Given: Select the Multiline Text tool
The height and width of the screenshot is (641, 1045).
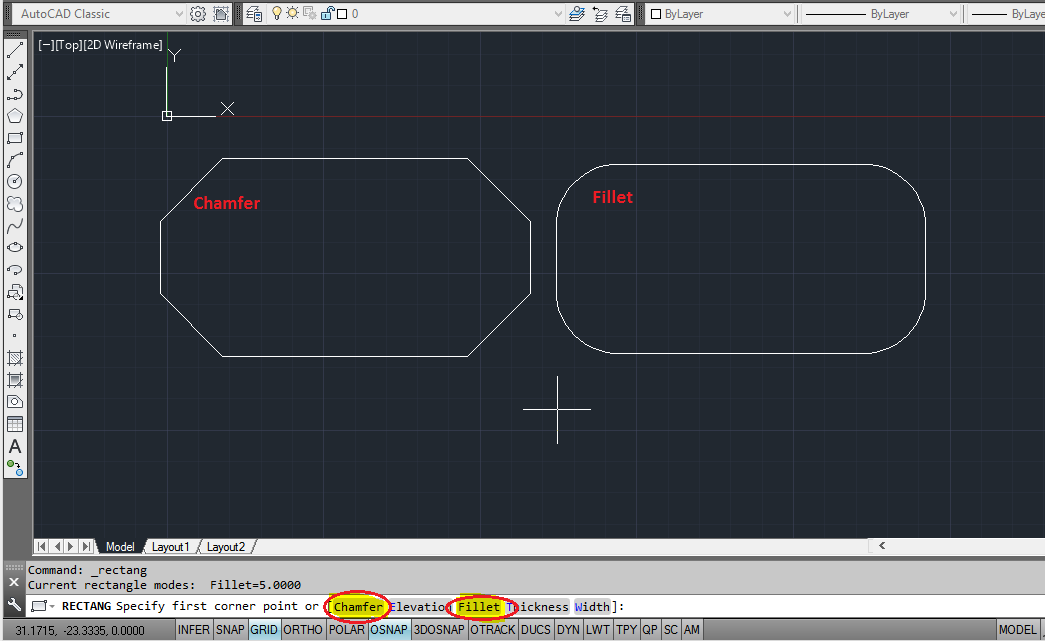Looking at the screenshot, I should (x=15, y=446).
